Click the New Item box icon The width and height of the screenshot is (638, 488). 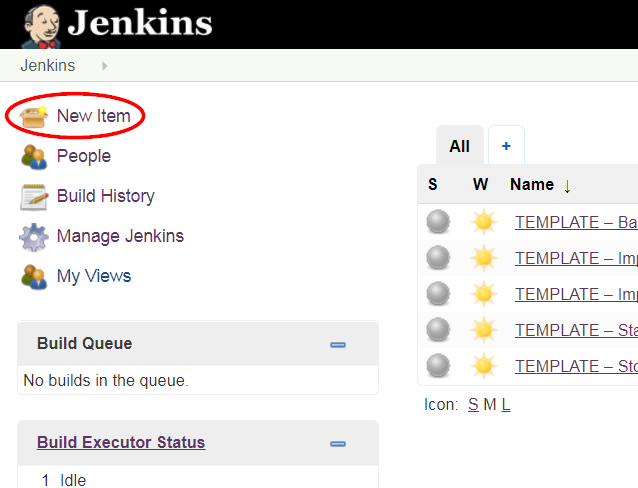coord(33,117)
